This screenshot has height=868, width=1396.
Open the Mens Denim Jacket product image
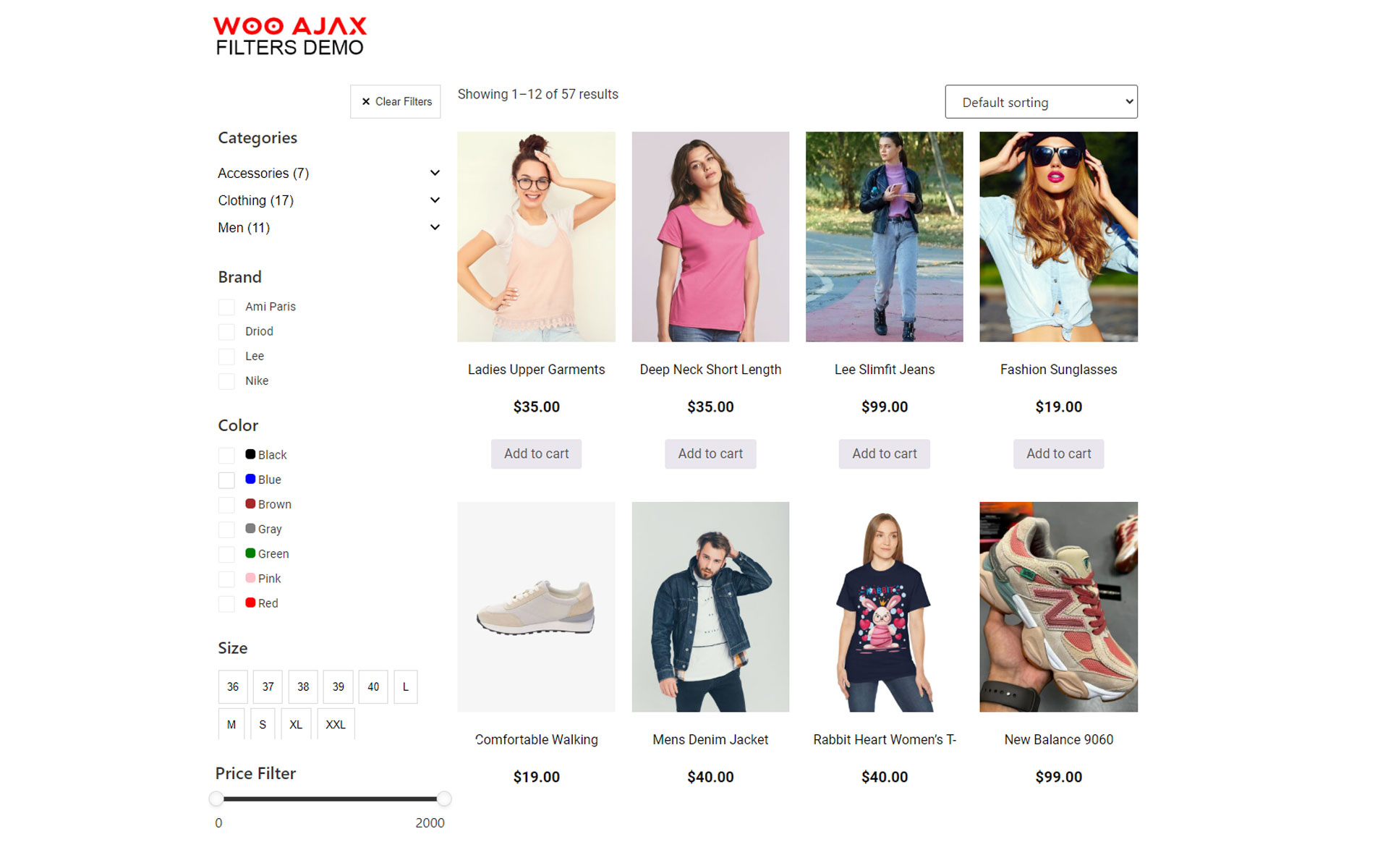[711, 608]
